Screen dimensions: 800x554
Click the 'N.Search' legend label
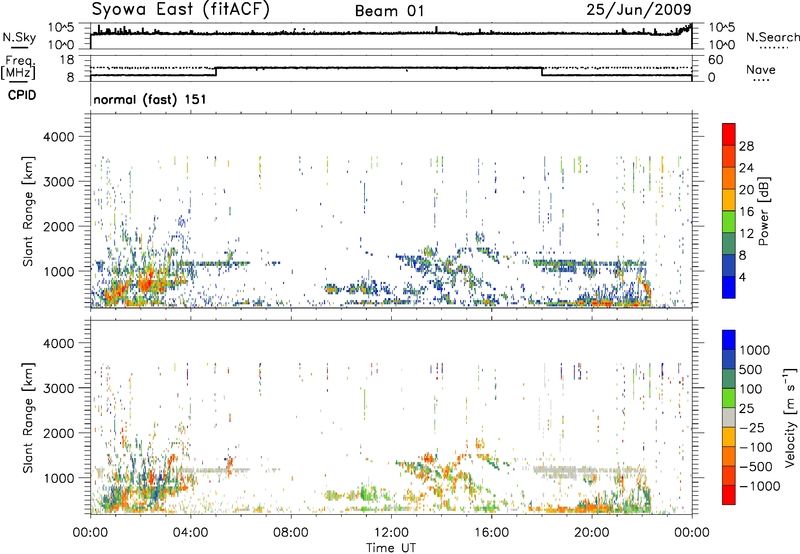772,37
